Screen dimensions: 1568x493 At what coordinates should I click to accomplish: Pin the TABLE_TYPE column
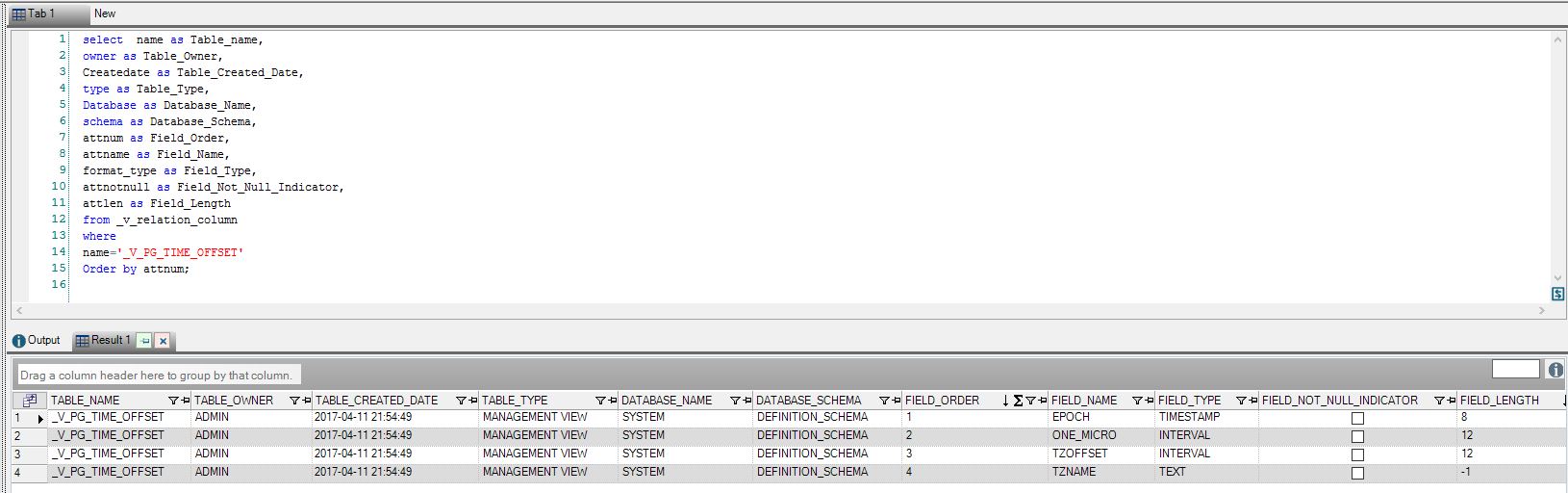pos(612,401)
